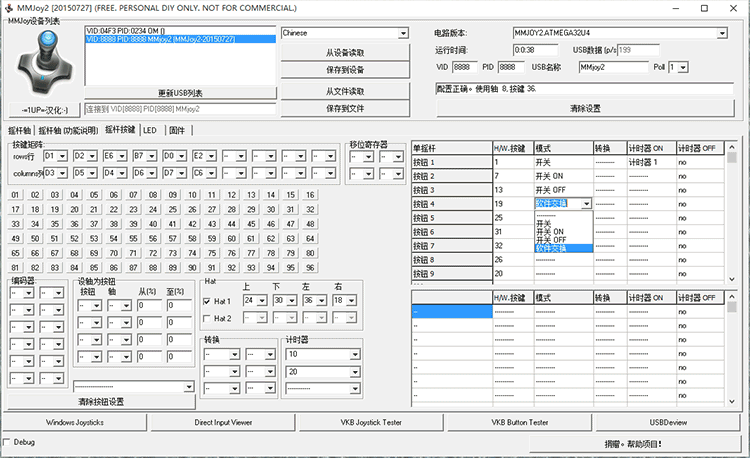The image size is (750, 458).
Task: Enable the Hat 2 checkbox
Action: (x=207, y=318)
